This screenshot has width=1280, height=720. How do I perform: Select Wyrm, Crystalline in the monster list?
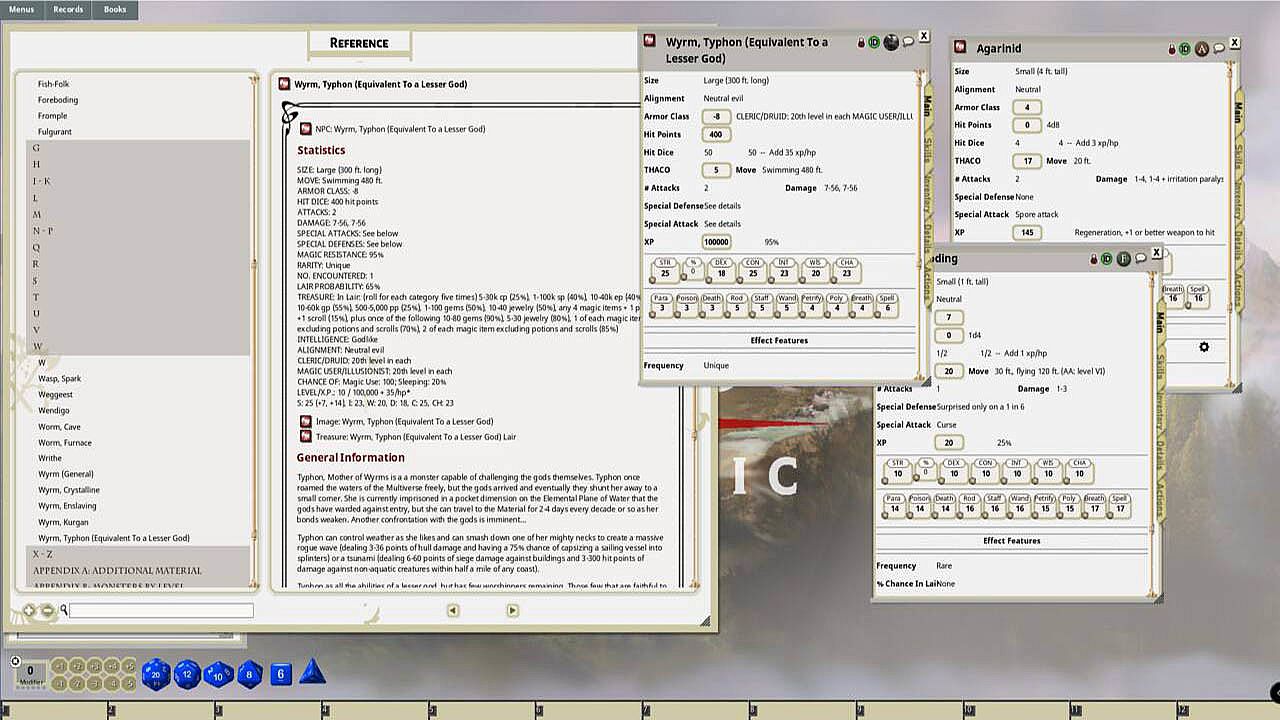[69, 490]
